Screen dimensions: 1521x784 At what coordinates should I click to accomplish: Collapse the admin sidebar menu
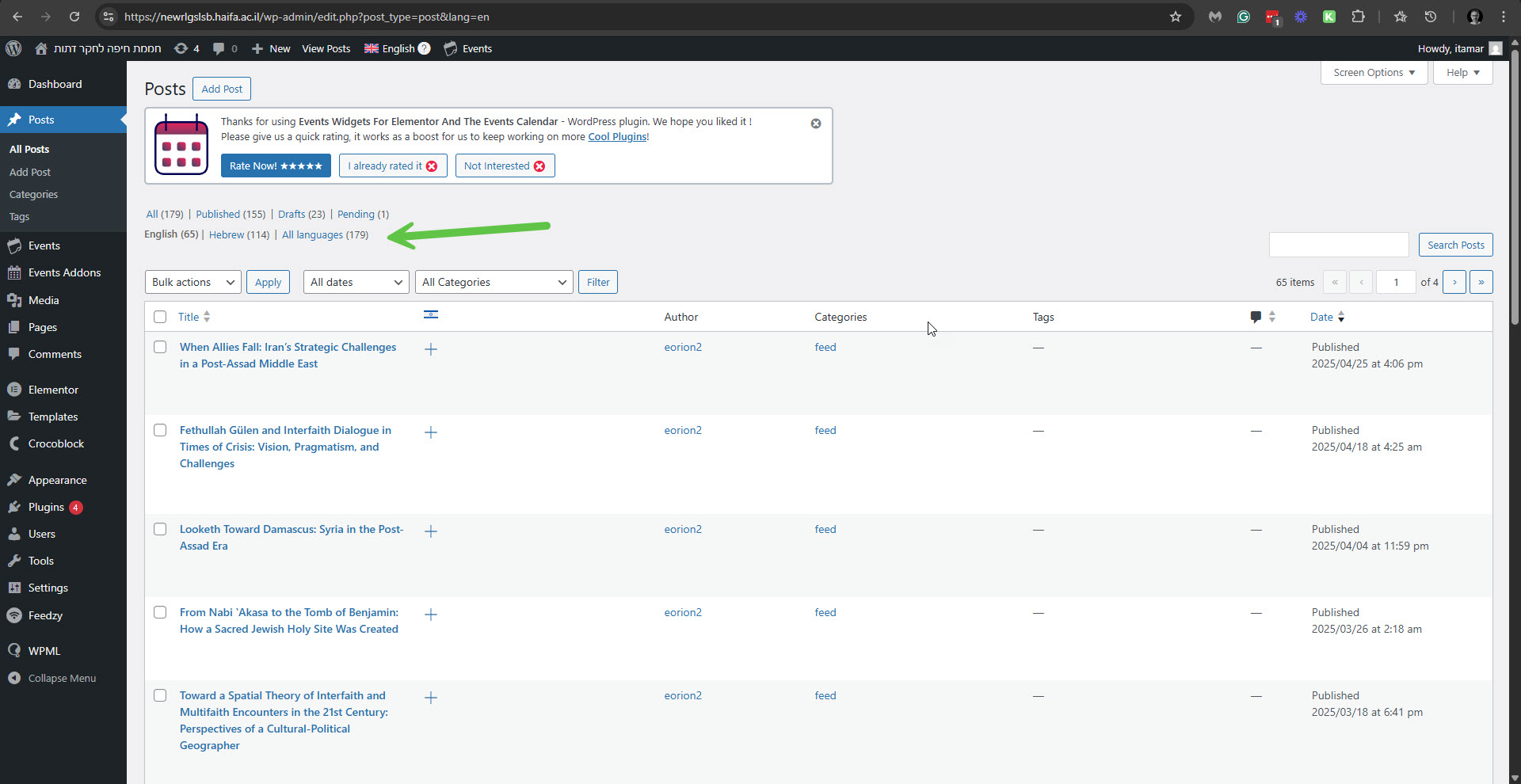click(63, 678)
